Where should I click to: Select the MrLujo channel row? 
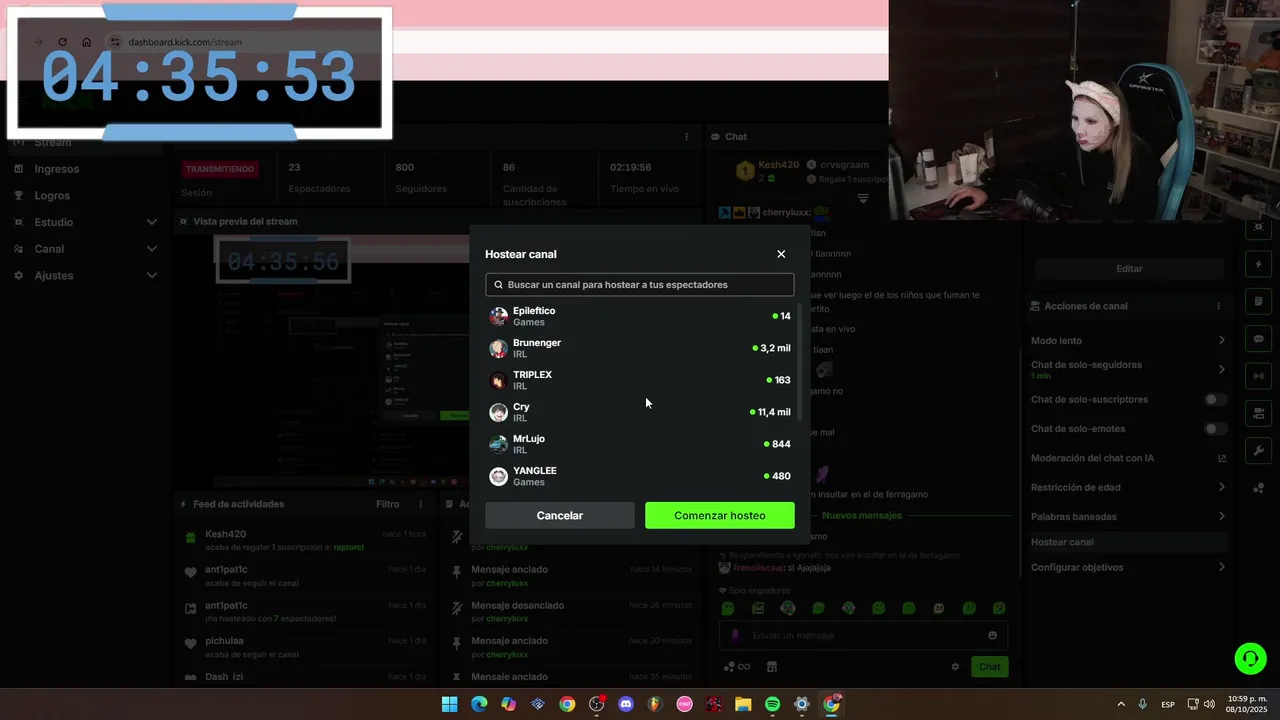640,444
